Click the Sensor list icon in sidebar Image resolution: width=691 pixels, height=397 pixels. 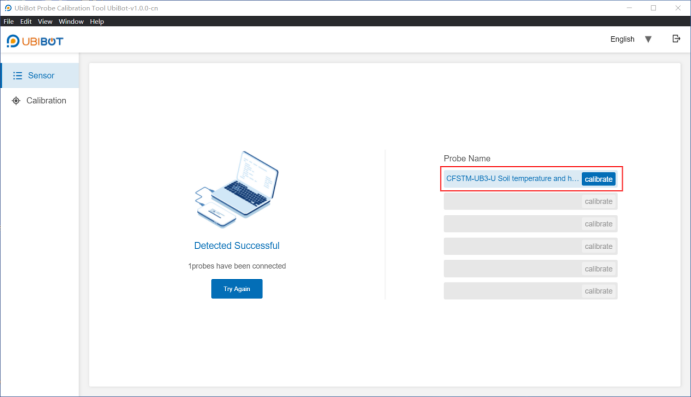pos(17,76)
